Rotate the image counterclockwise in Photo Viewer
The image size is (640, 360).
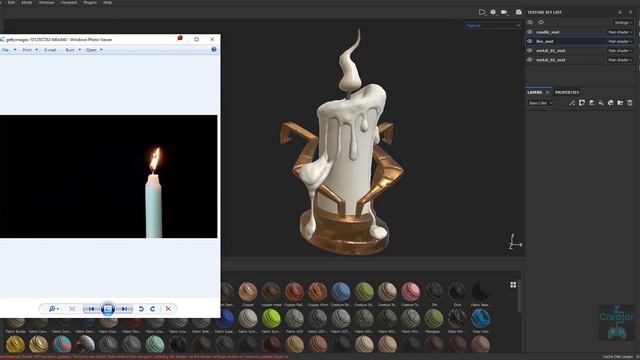[x=141, y=309]
